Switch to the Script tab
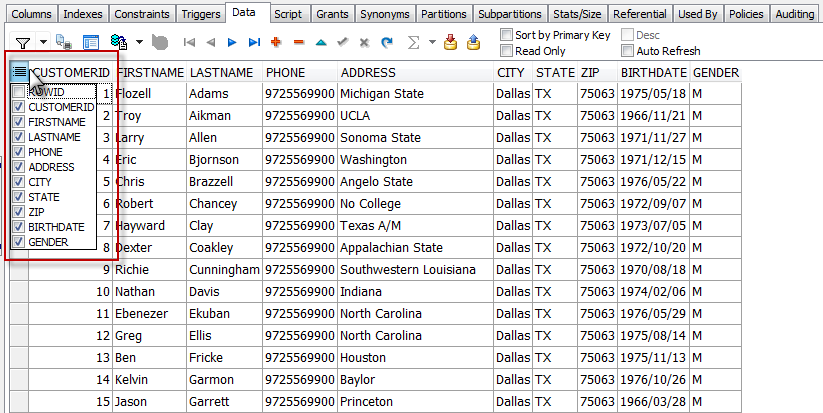The width and height of the screenshot is (823, 413). 287,14
